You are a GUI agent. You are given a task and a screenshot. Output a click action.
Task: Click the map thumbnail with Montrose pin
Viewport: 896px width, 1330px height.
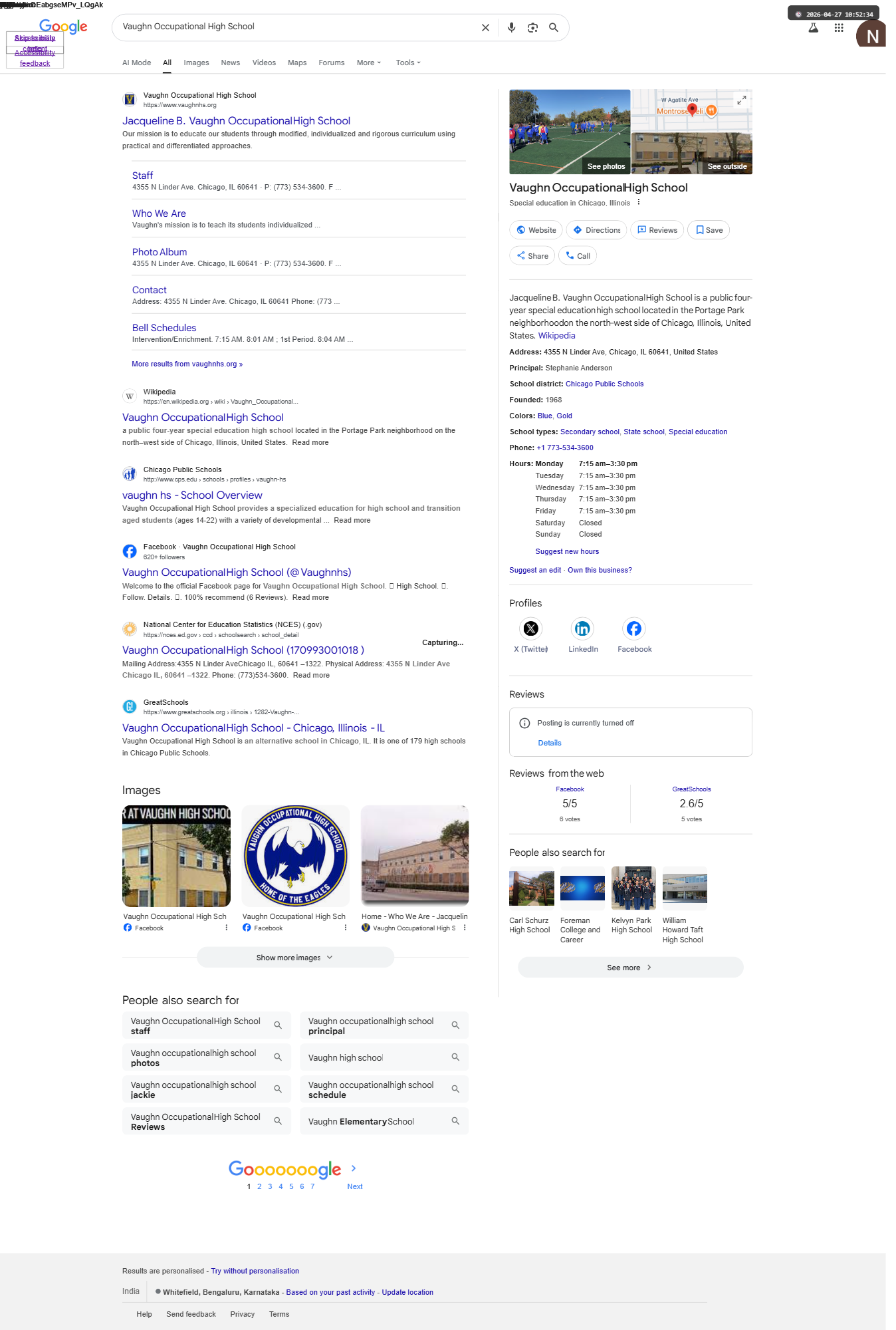(692, 110)
